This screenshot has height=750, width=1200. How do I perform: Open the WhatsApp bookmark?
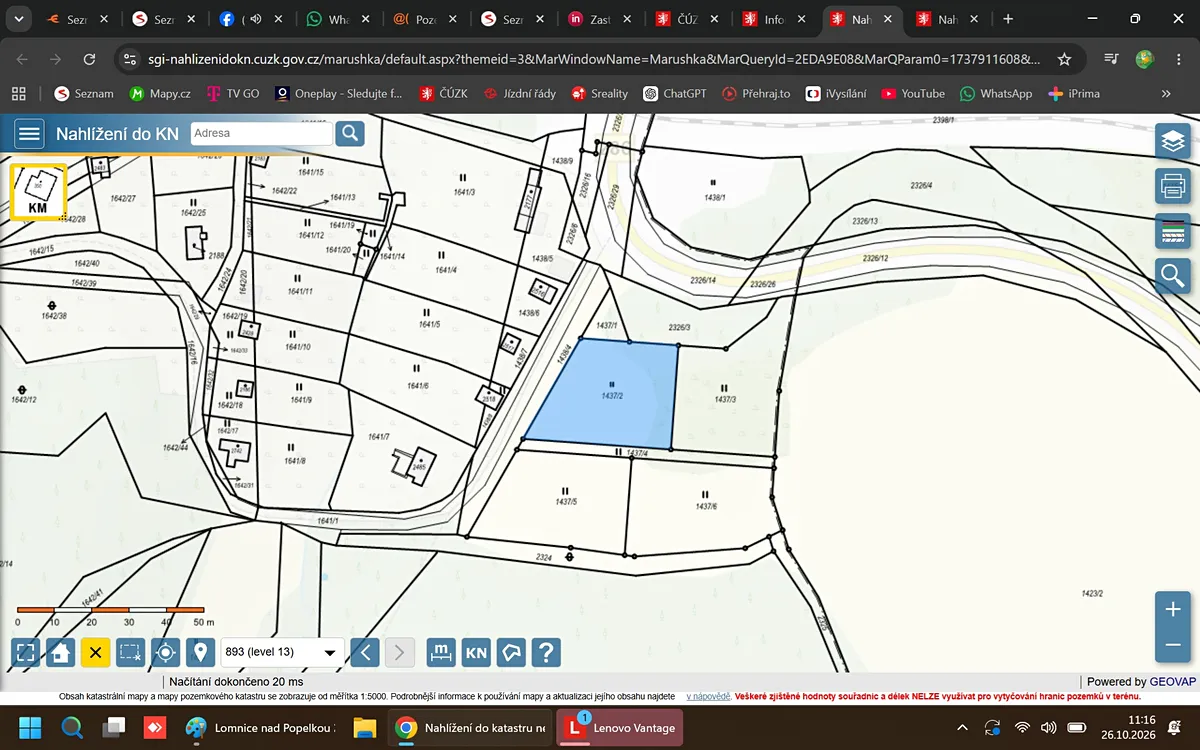point(996,93)
